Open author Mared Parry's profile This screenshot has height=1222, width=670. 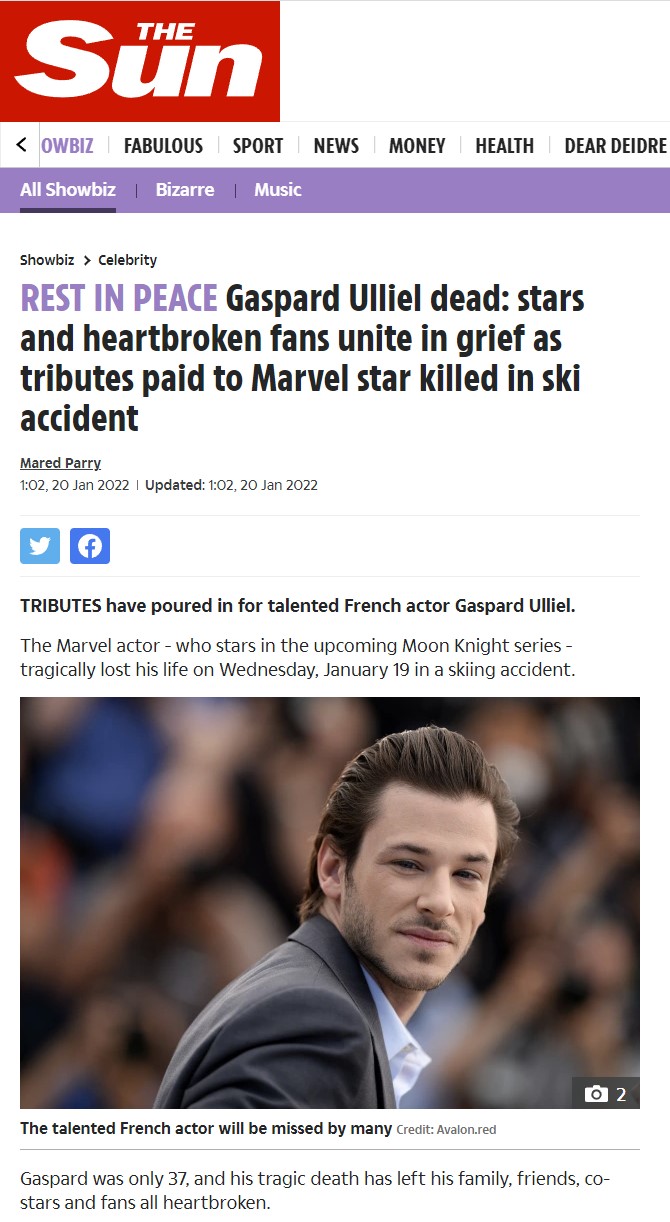[60, 463]
